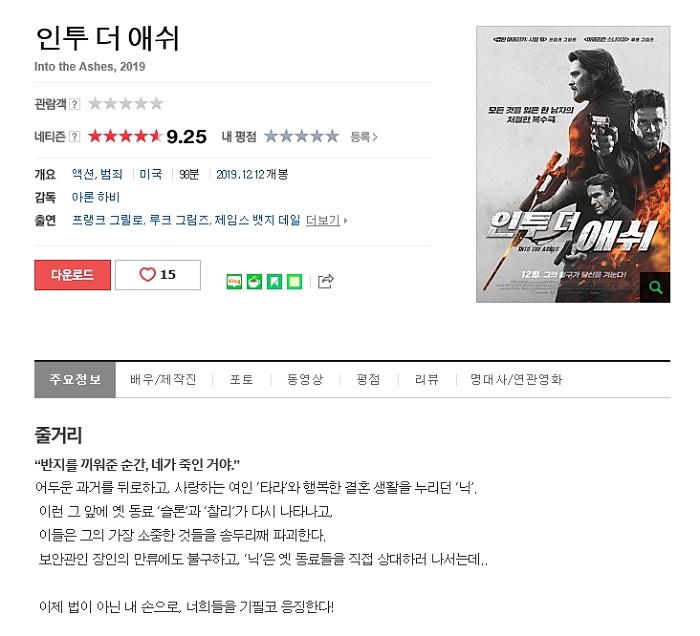Open the 등록 rating submit link

tap(364, 137)
